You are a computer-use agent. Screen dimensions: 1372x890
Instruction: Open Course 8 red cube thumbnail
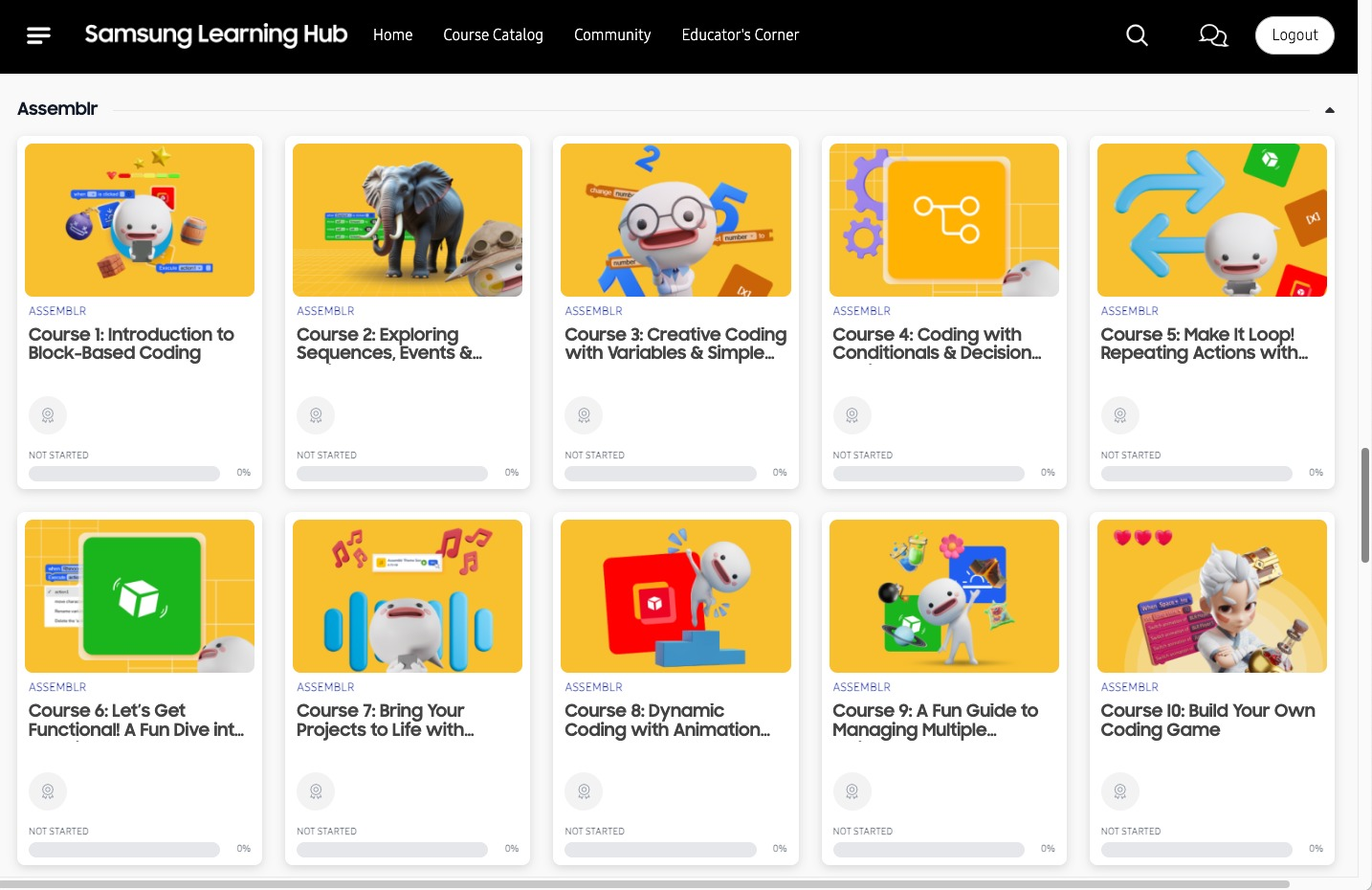(675, 596)
